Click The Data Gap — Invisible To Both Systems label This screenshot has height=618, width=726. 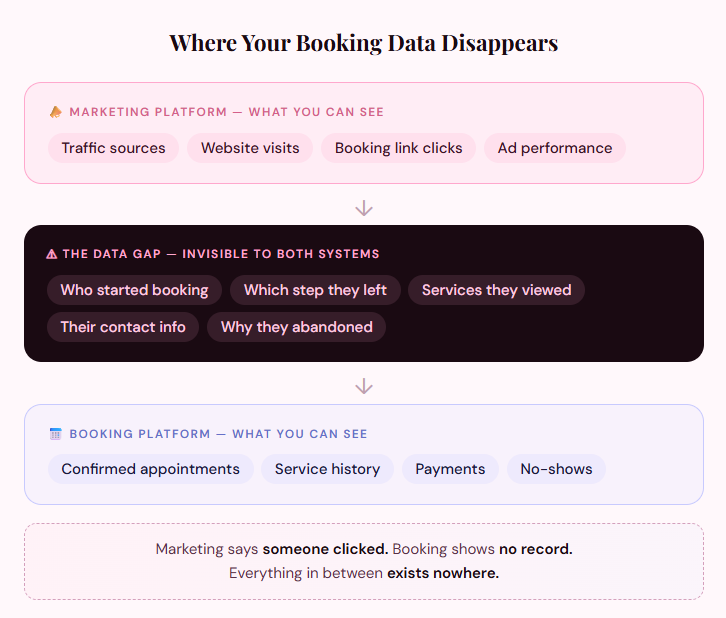pos(221,254)
